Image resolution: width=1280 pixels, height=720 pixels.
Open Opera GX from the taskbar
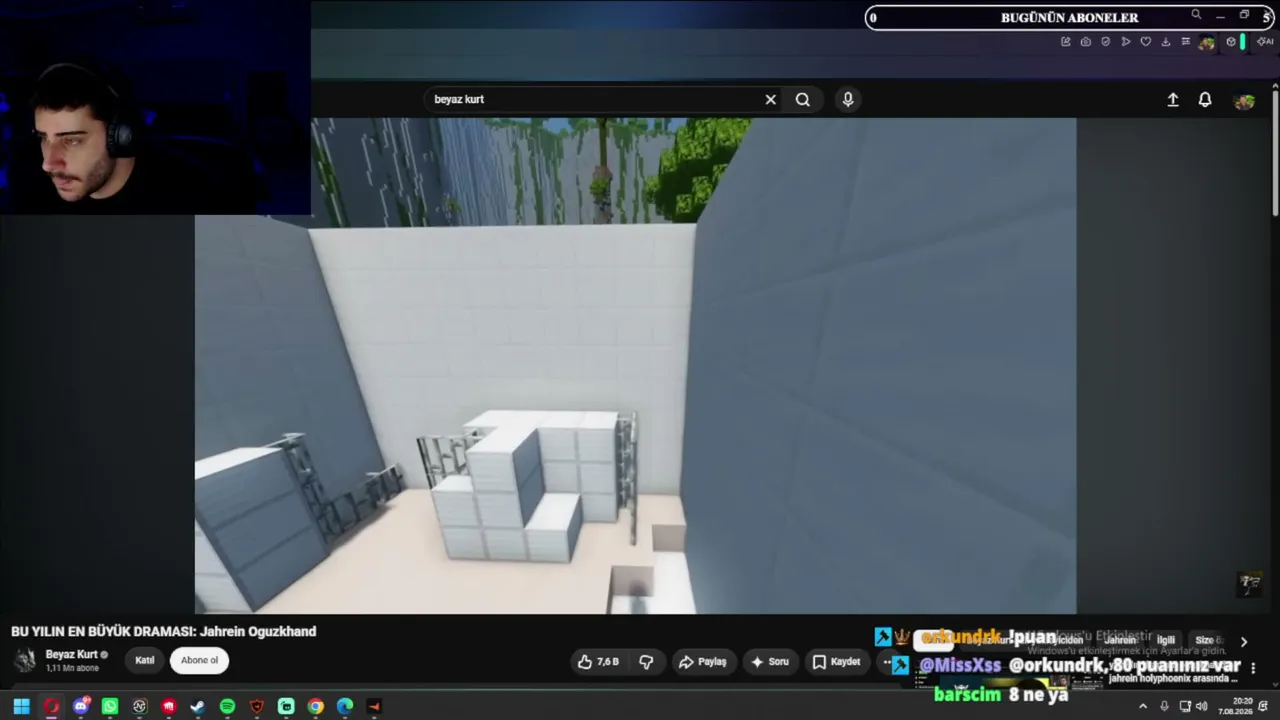point(51,706)
